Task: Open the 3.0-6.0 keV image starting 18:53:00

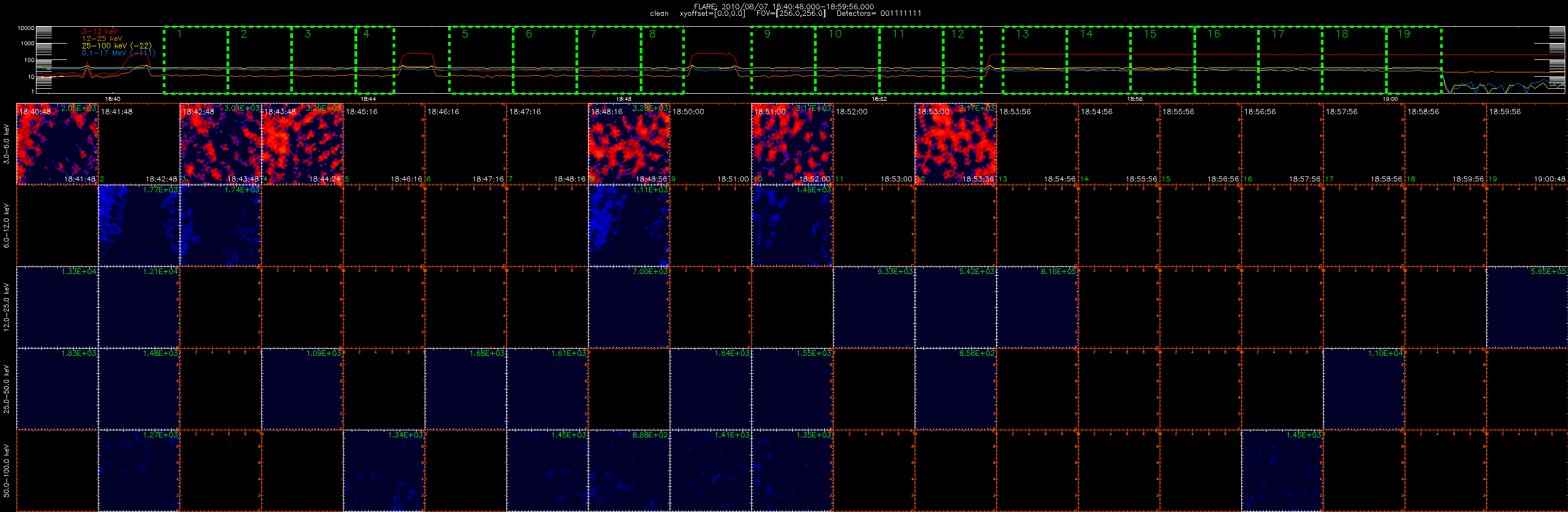Action: click(x=955, y=144)
